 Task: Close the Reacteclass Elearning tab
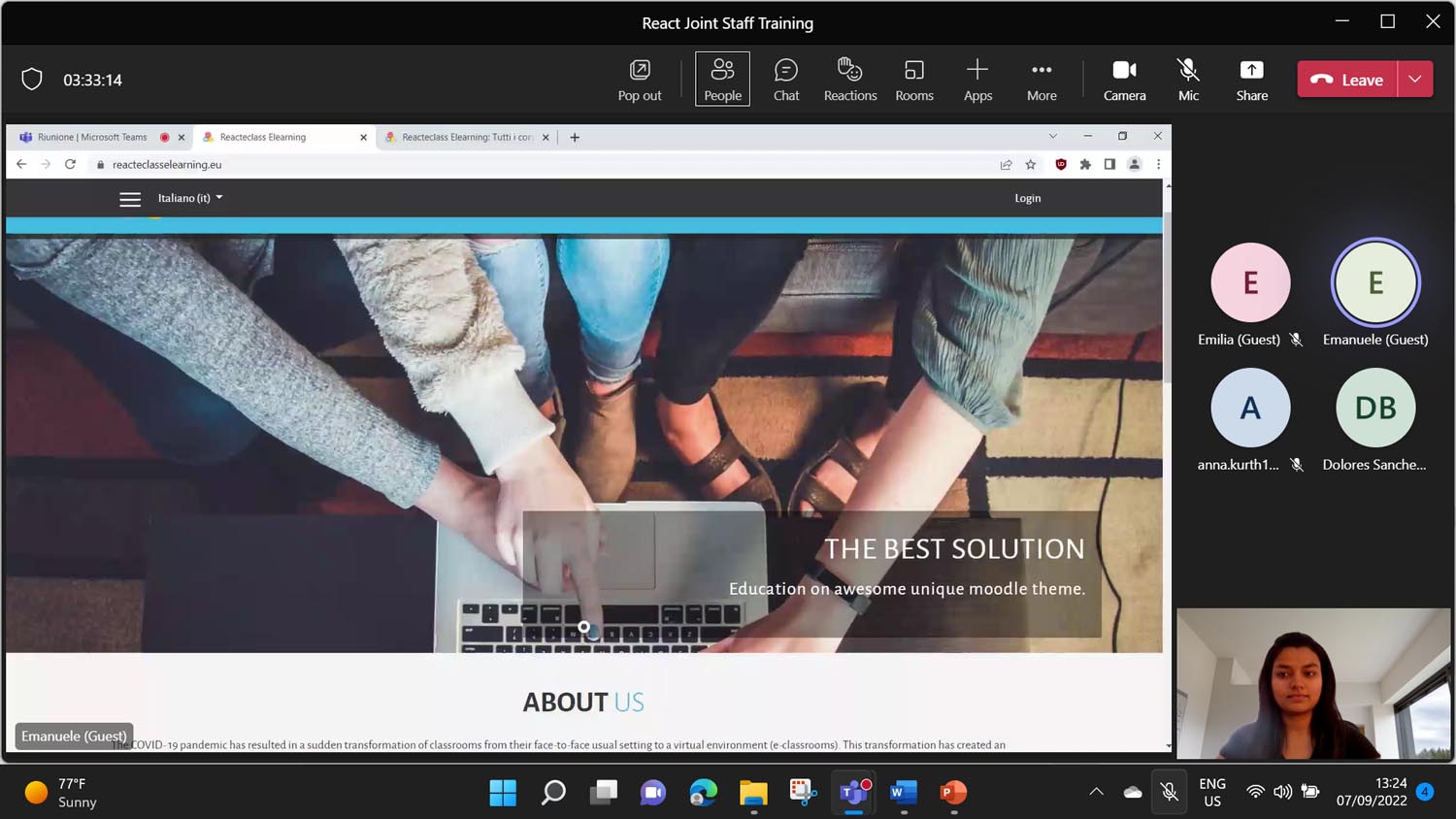pyautogui.click(x=364, y=138)
